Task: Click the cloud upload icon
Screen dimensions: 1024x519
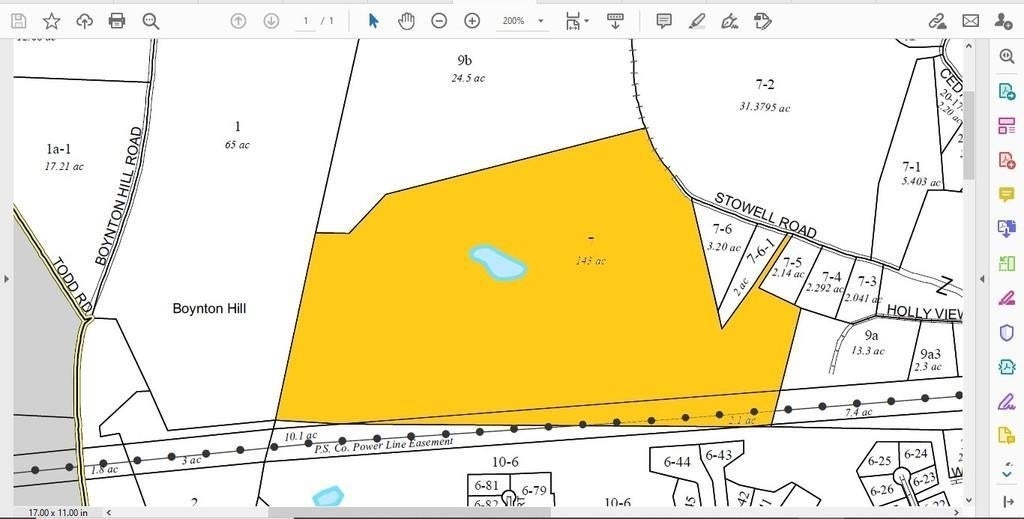Action: pyautogui.click(x=84, y=21)
